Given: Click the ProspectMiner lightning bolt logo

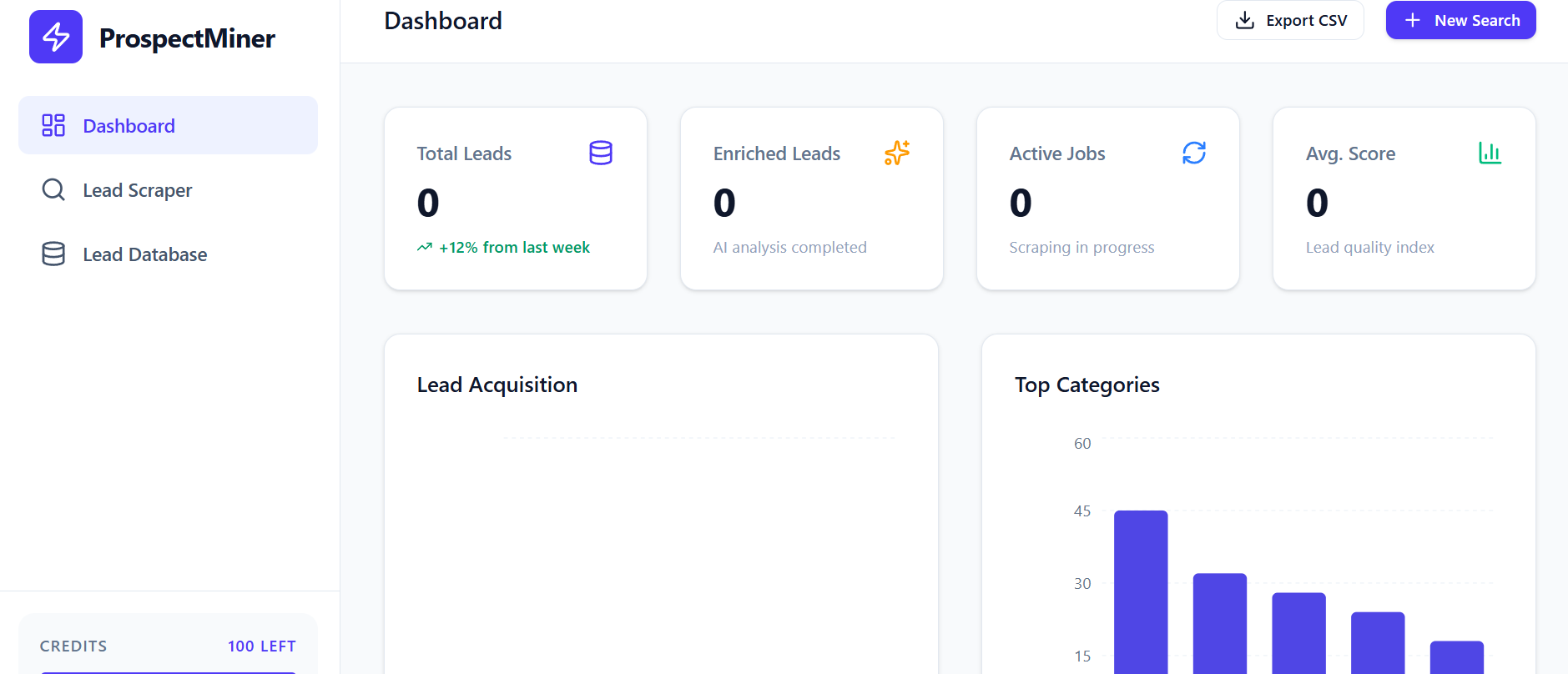Looking at the screenshot, I should (x=56, y=37).
